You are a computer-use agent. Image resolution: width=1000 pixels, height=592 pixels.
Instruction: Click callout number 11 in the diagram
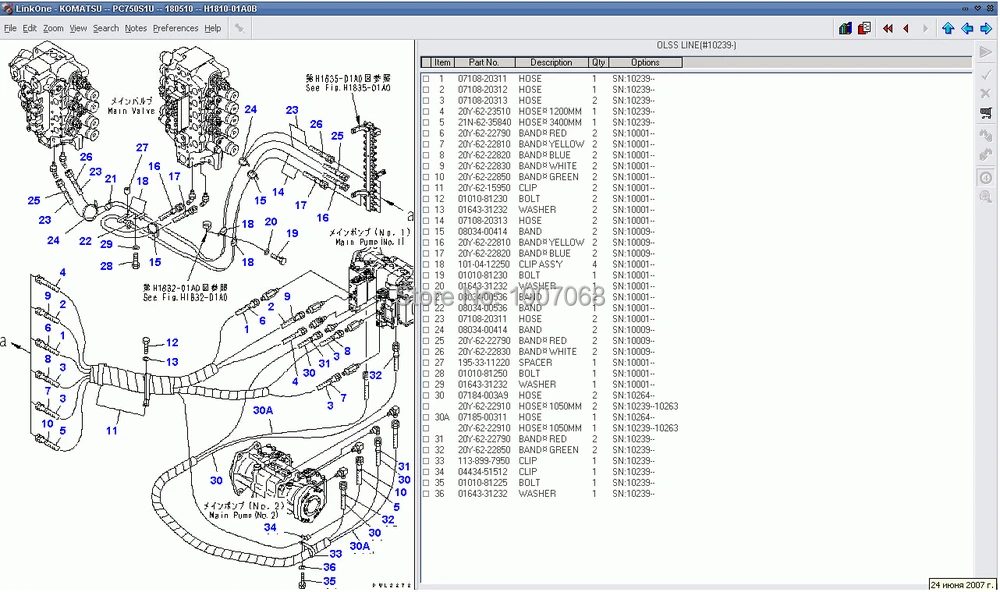(x=112, y=431)
